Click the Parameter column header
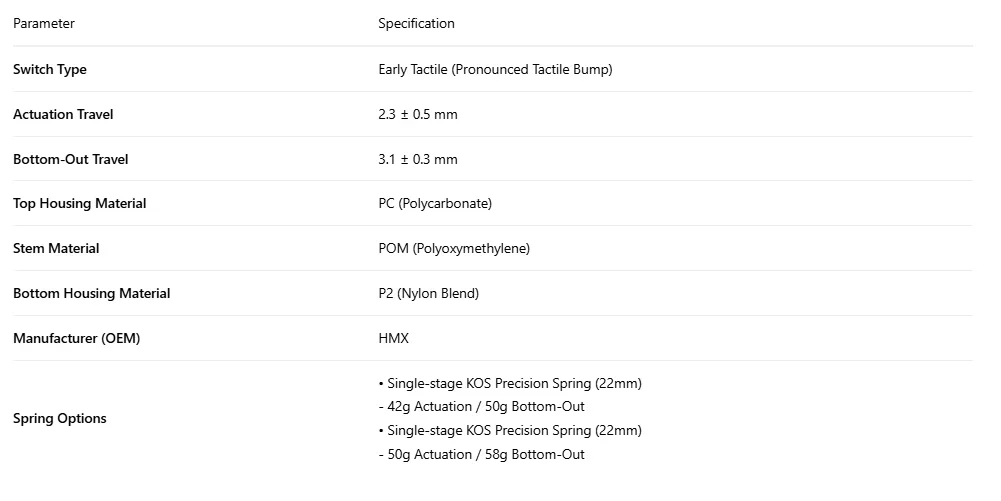The height and width of the screenshot is (501, 1001). point(43,24)
